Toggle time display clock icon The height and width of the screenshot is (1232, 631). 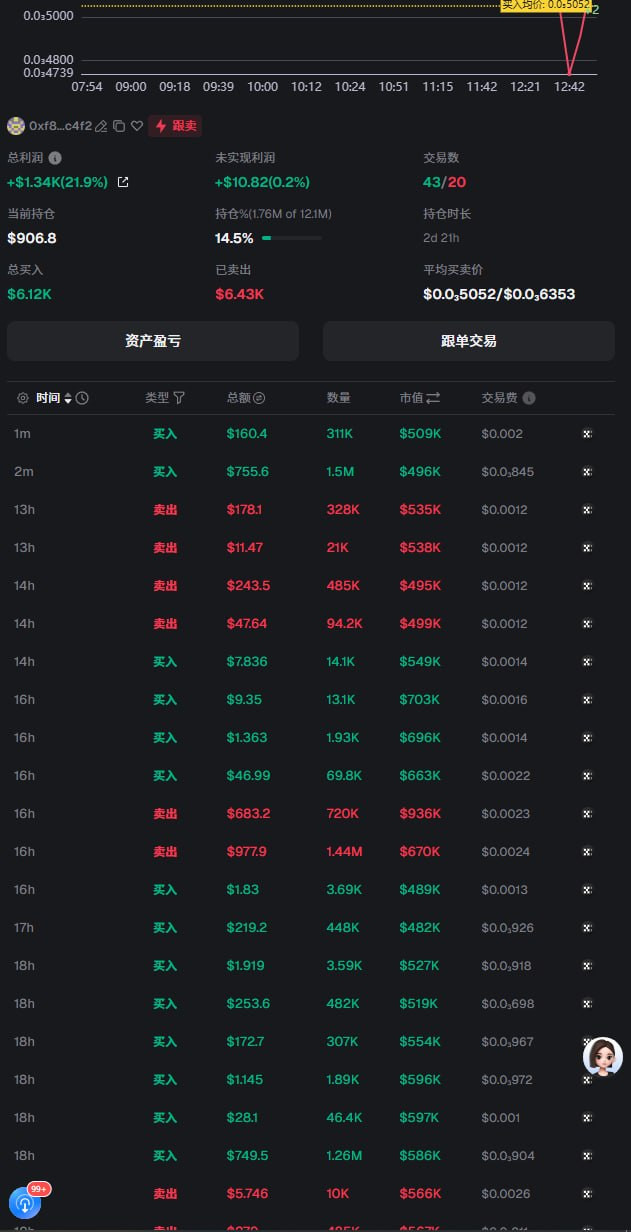coord(82,398)
